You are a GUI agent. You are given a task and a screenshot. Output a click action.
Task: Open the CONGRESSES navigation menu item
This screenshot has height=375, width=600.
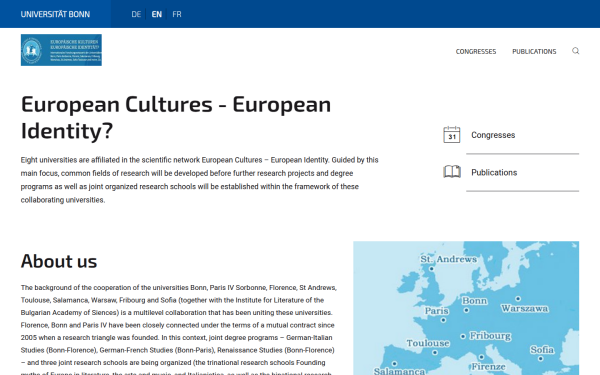(476, 51)
